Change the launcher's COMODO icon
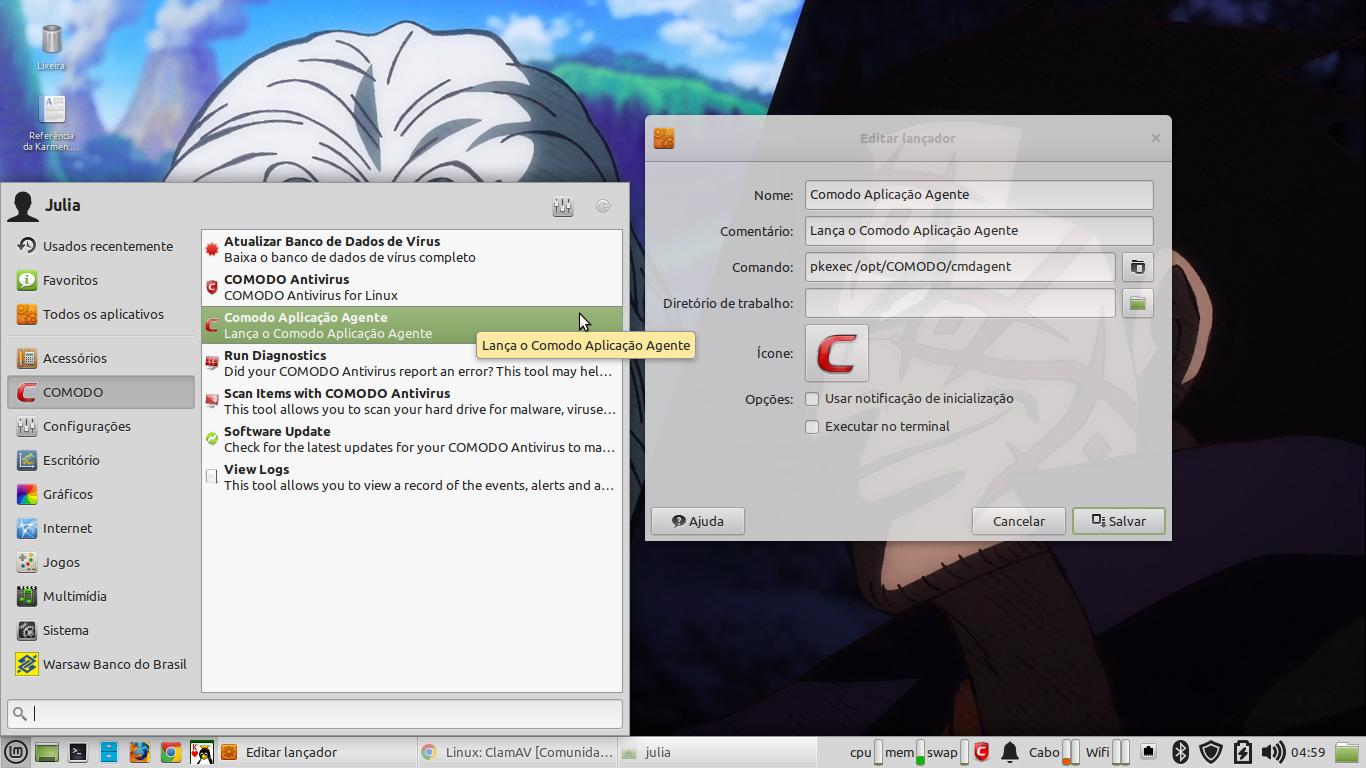1366x768 pixels. [x=837, y=353]
